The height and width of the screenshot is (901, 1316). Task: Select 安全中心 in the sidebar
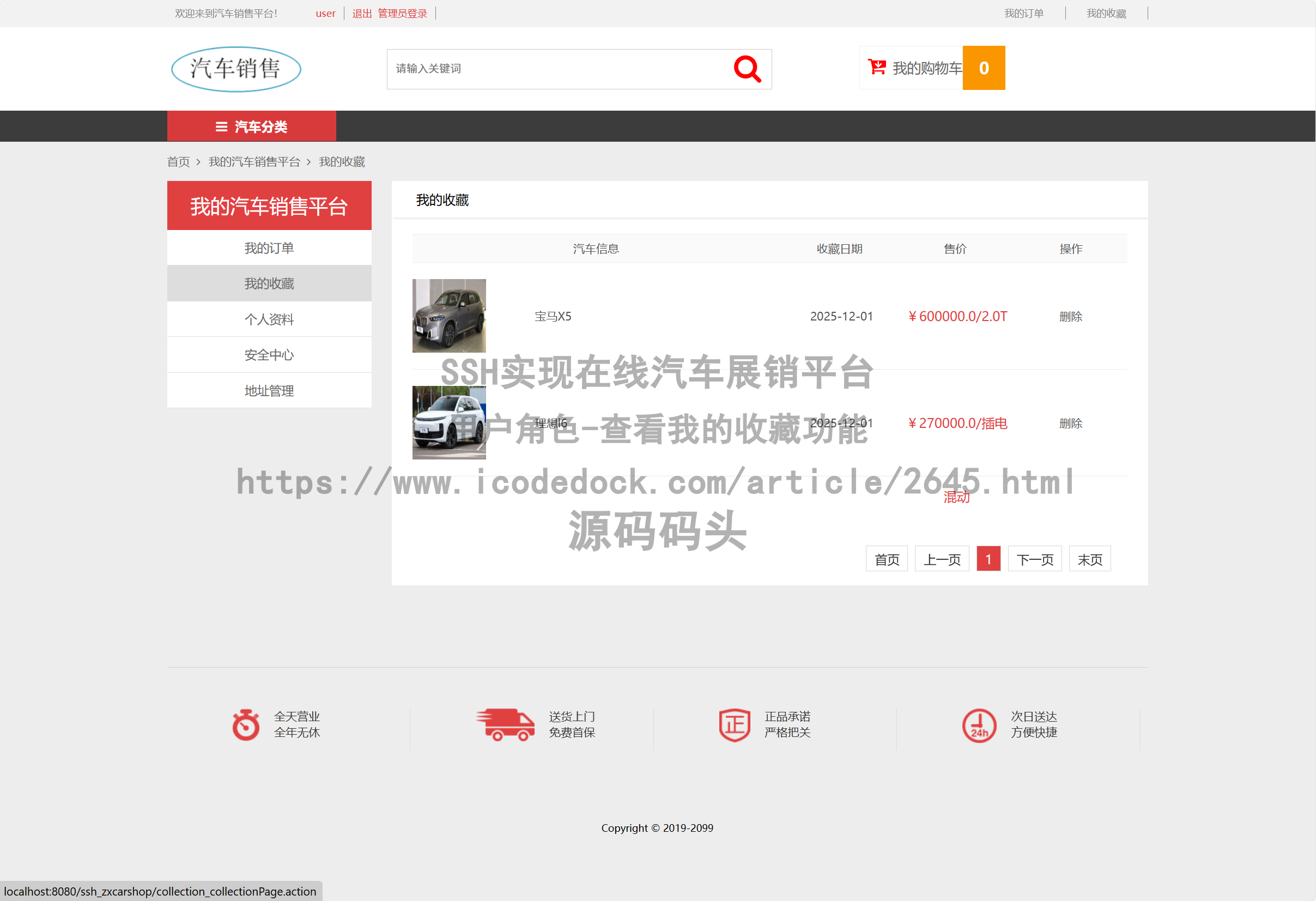269,354
